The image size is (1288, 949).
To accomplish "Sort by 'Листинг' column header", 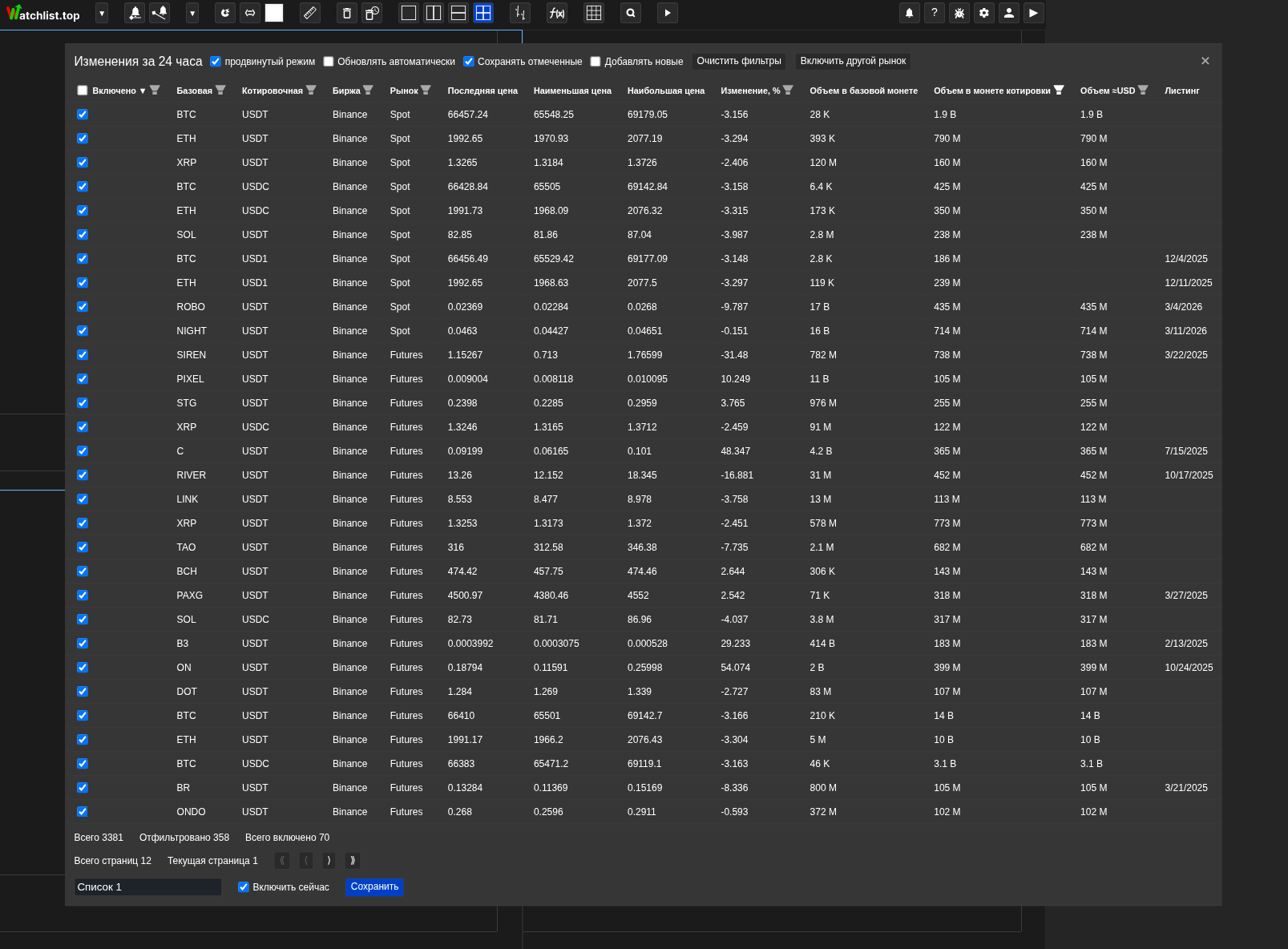I will 1181,91.
